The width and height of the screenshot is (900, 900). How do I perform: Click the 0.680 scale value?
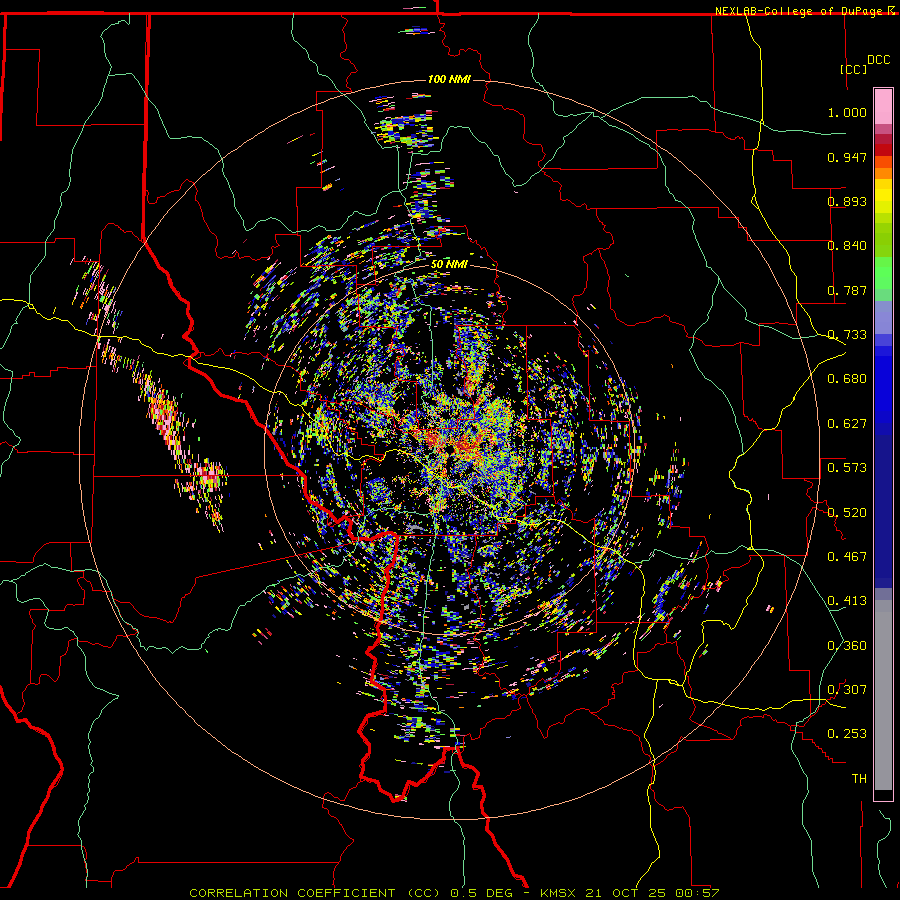pos(847,379)
